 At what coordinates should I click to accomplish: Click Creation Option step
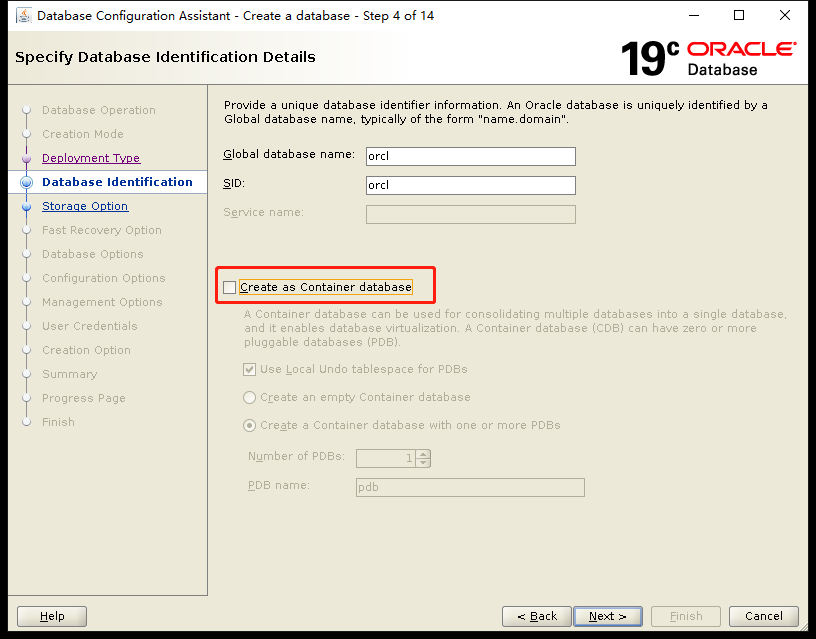point(86,350)
